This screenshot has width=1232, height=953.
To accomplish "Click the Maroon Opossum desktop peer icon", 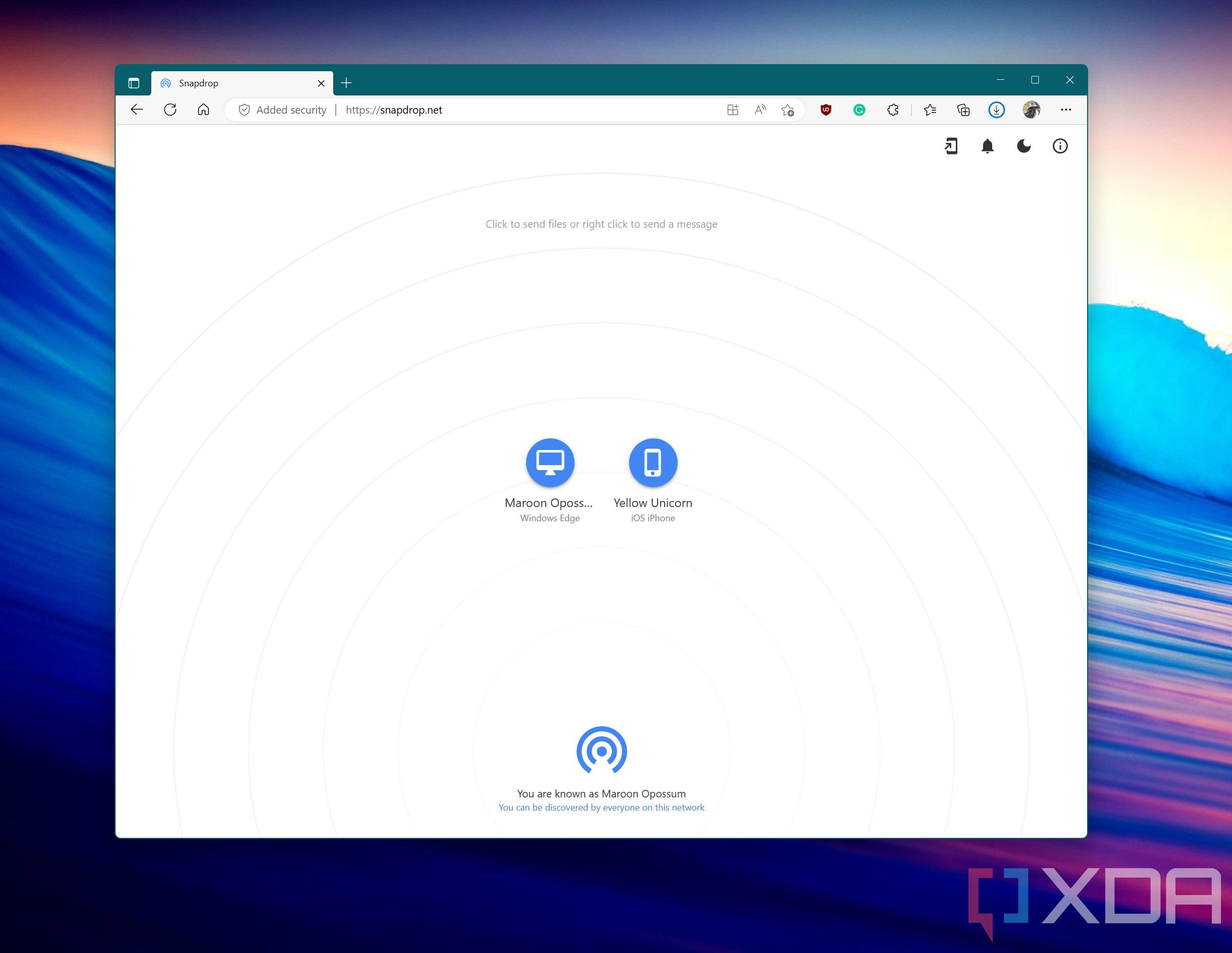I will click(x=550, y=462).
